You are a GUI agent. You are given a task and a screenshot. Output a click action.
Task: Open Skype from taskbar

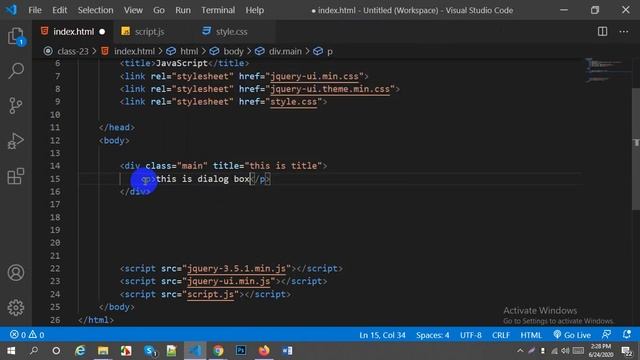tap(149, 351)
